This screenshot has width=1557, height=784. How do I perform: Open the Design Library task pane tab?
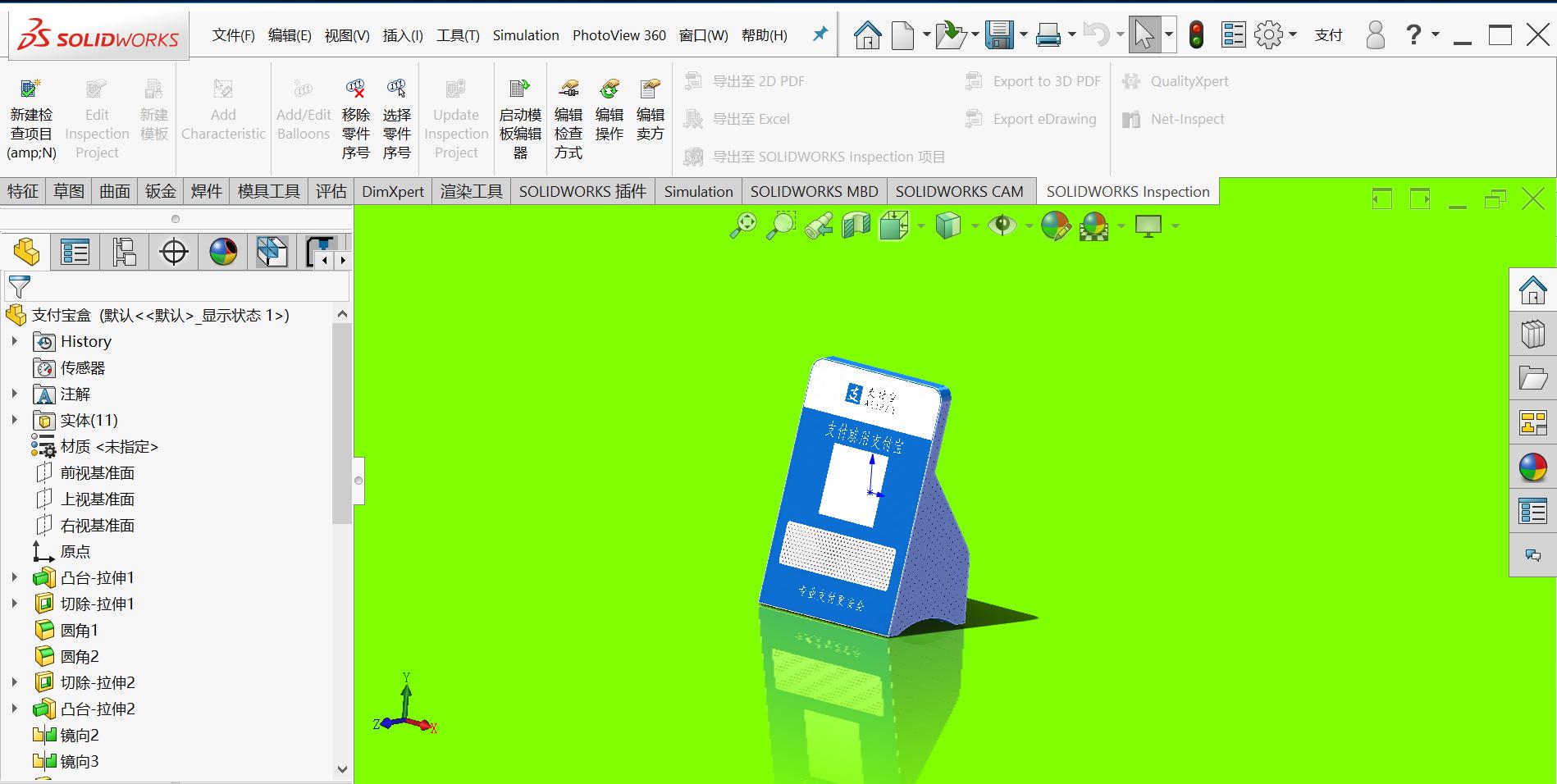(1532, 335)
